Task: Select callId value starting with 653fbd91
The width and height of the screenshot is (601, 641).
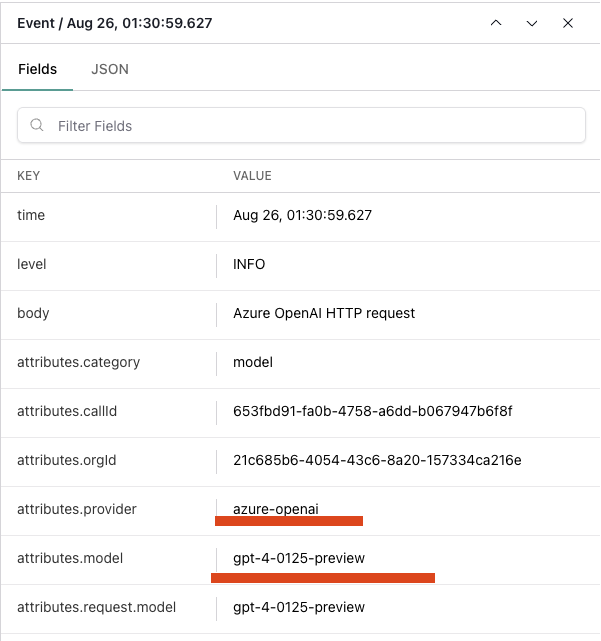Action: [x=372, y=411]
